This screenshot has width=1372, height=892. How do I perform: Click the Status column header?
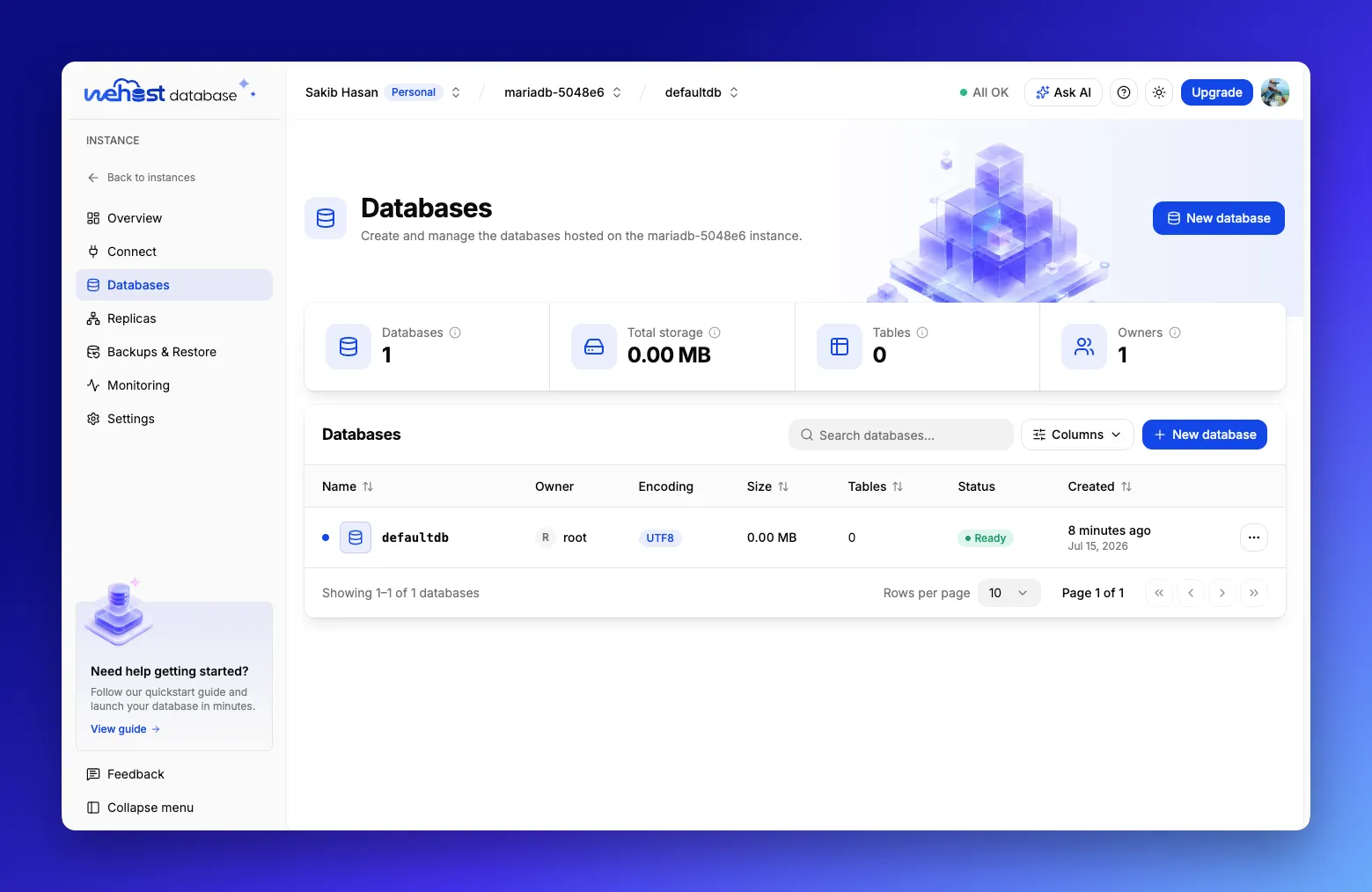(x=977, y=486)
